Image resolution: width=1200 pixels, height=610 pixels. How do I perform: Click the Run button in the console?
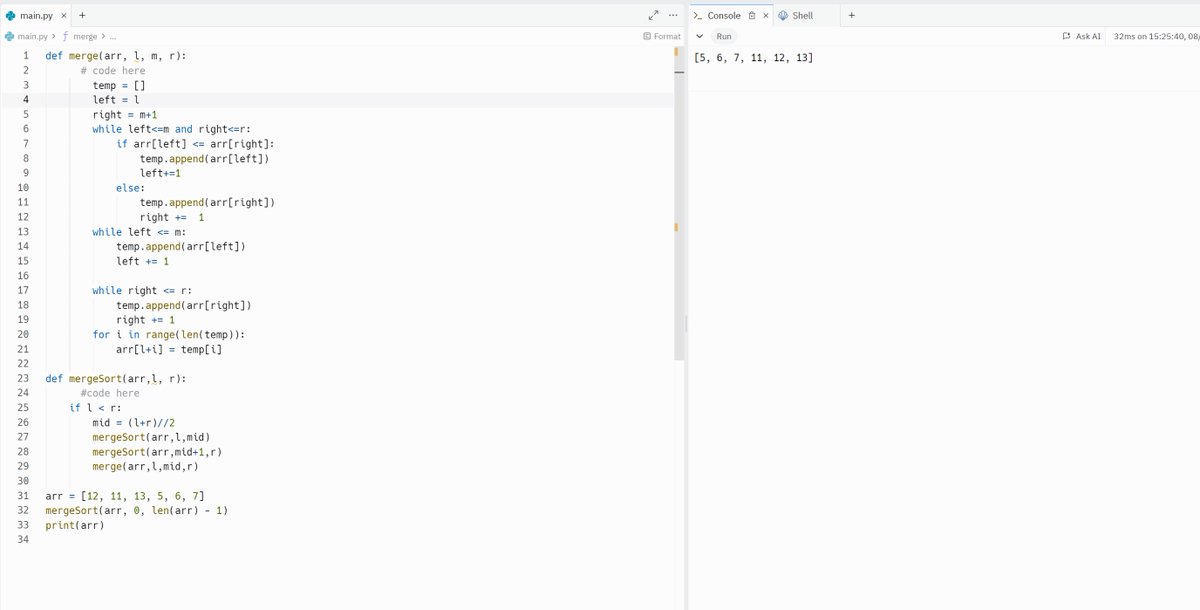(724, 36)
